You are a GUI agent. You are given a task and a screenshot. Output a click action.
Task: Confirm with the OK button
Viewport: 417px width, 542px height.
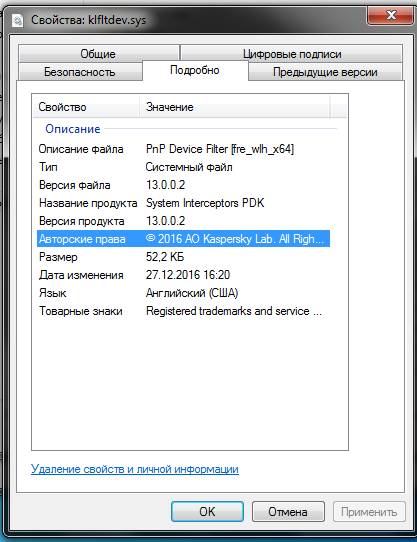(207, 512)
